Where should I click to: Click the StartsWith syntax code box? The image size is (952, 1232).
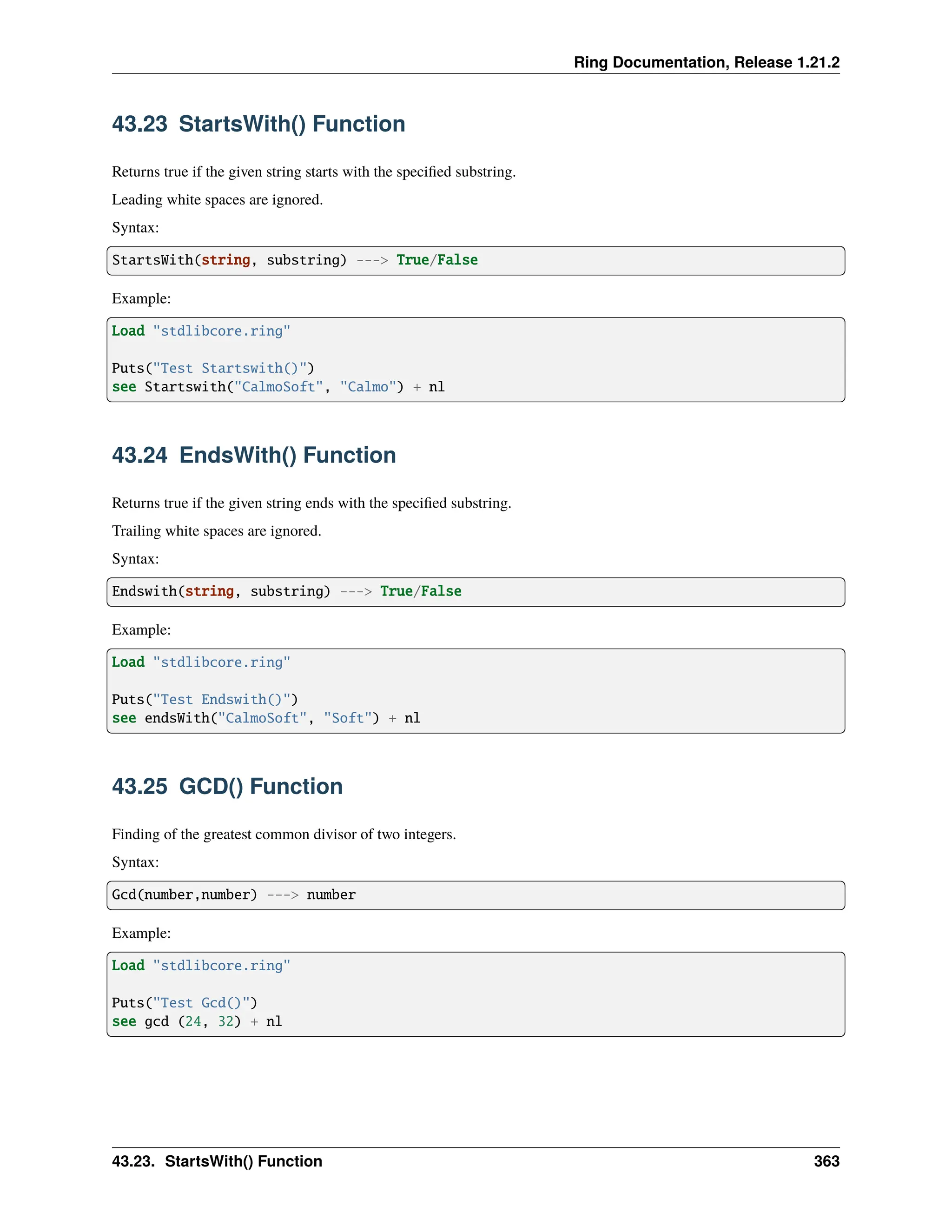(476, 261)
